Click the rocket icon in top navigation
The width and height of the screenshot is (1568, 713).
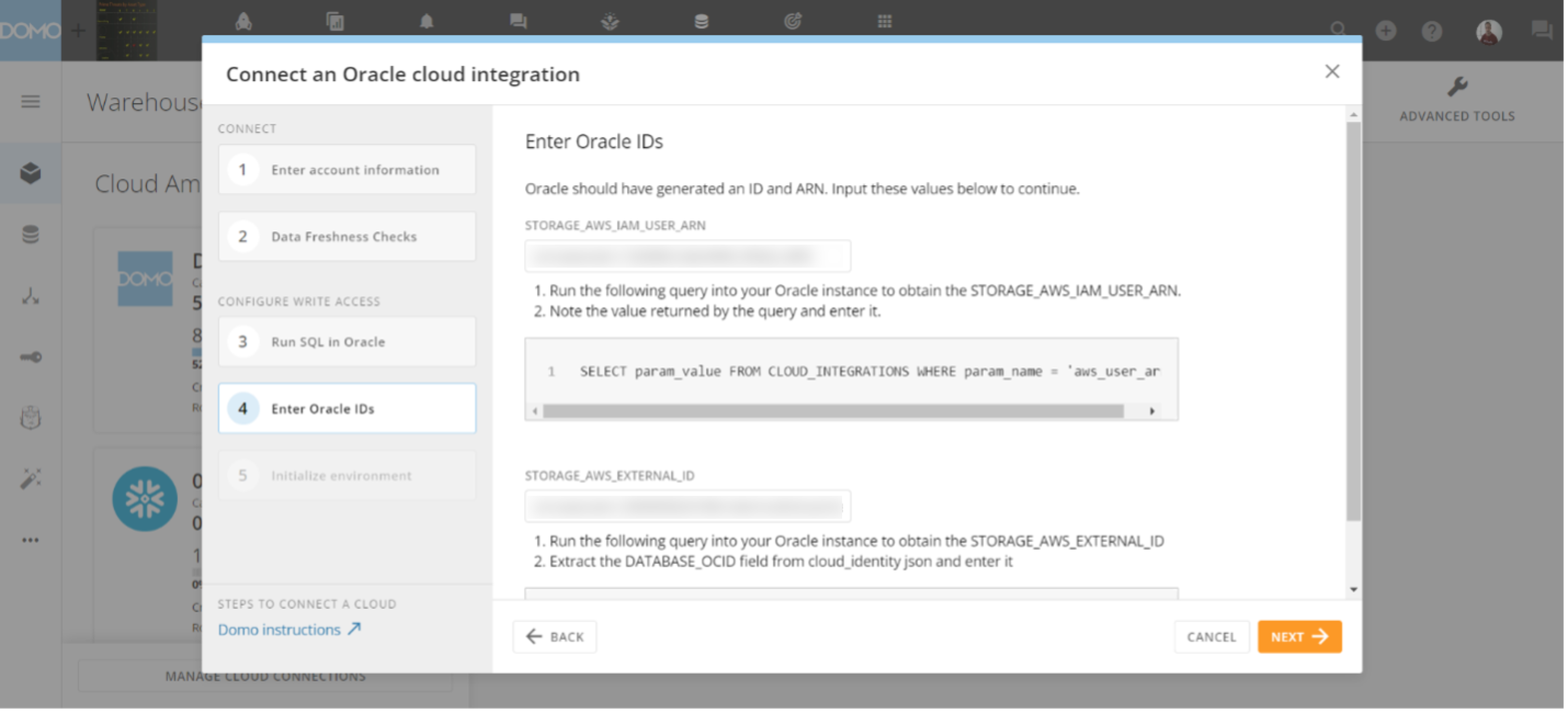tap(243, 22)
